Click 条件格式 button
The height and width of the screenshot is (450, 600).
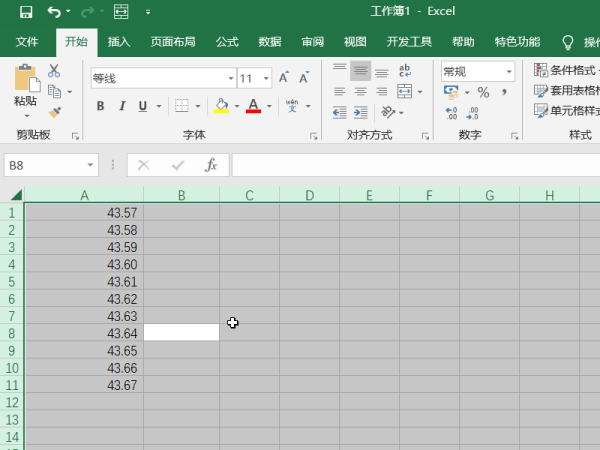pos(568,70)
